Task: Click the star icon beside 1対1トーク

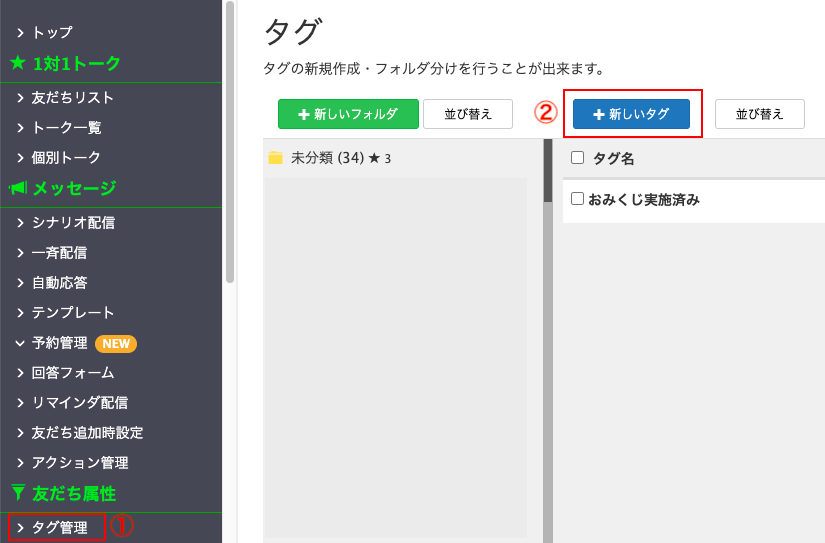Action: click(18, 63)
